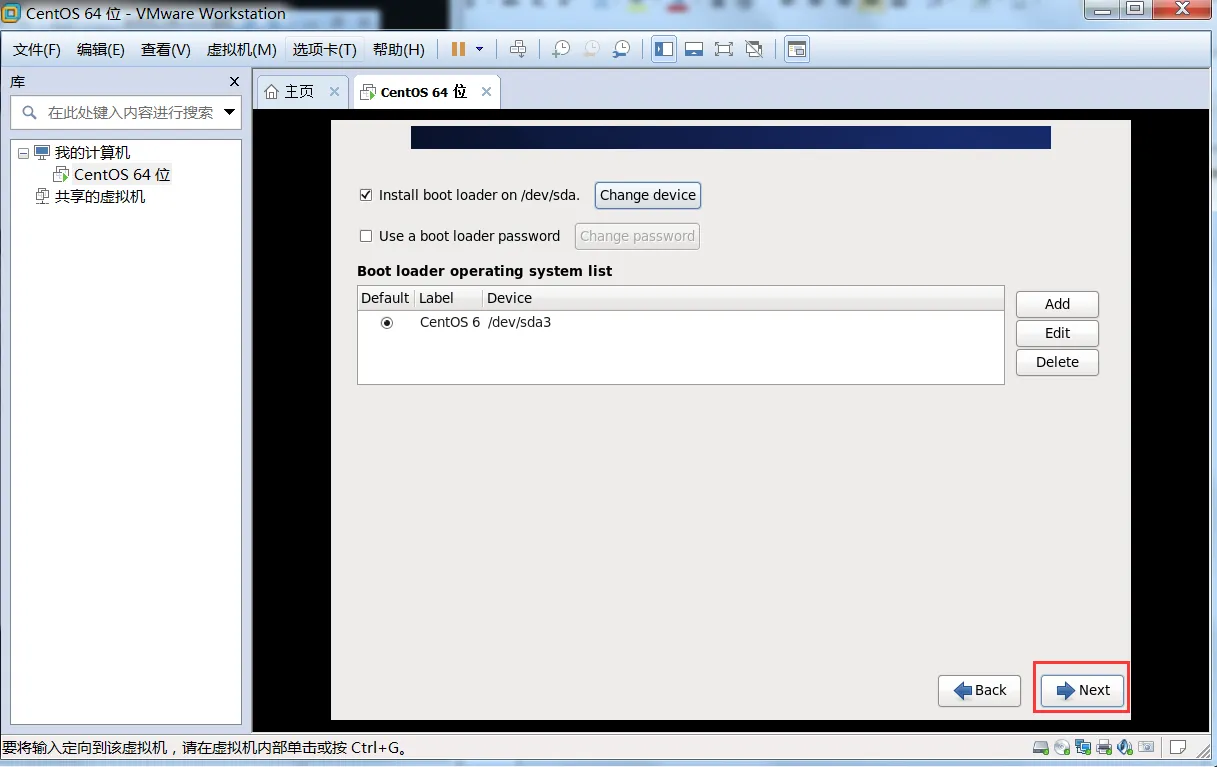
Task: Click the printer status icon
Action: pyautogui.click(x=1104, y=747)
